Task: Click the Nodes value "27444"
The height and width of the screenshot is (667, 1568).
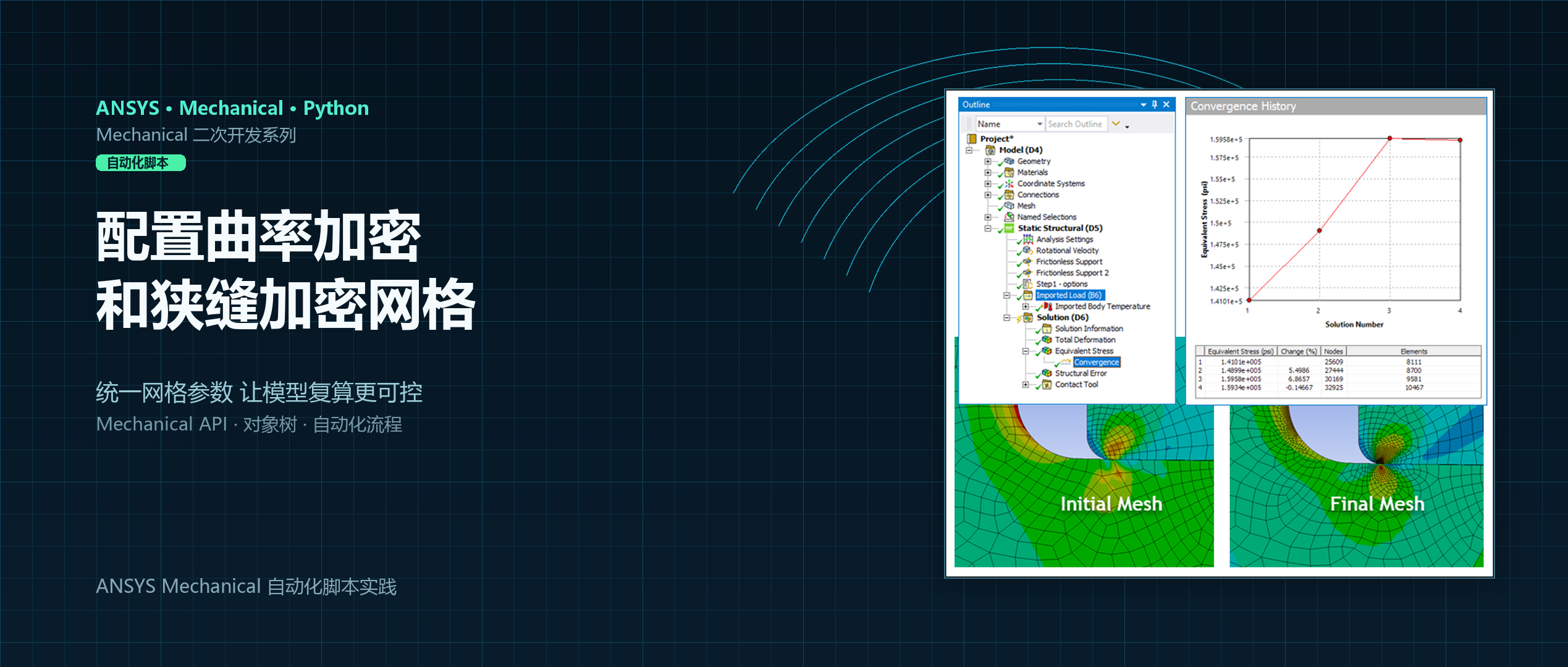Action: click(x=1333, y=371)
